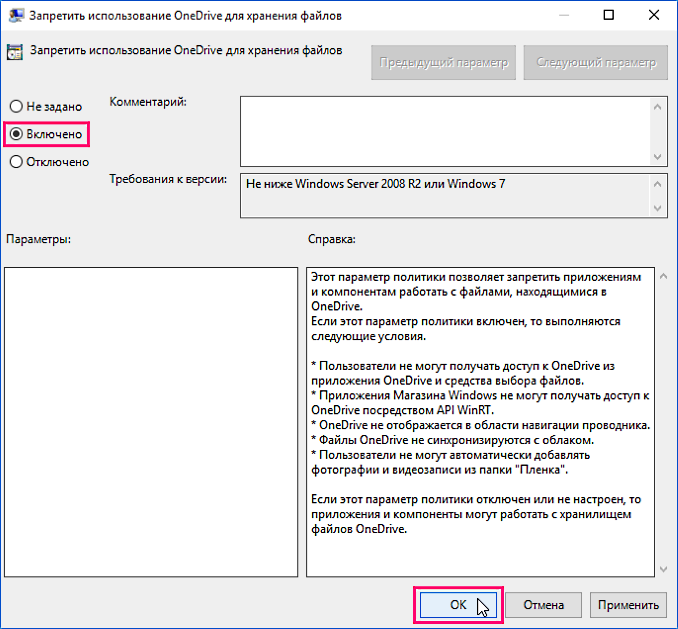The height and width of the screenshot is (629, 678).
Task: Click the policy heading text below title bar
Action: click(186, 51)
